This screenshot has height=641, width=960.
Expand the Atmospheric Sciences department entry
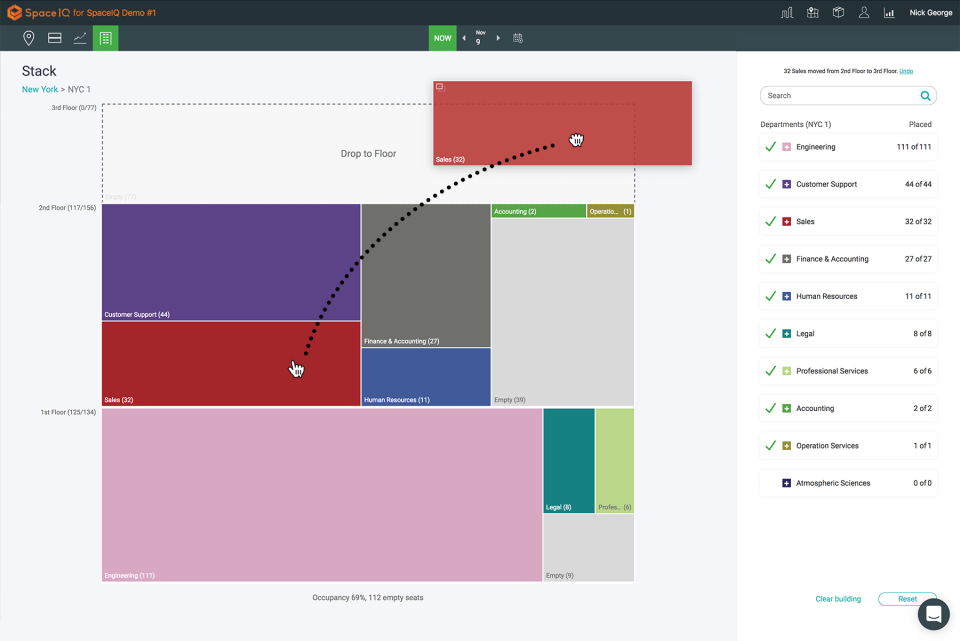click(784, 483)
